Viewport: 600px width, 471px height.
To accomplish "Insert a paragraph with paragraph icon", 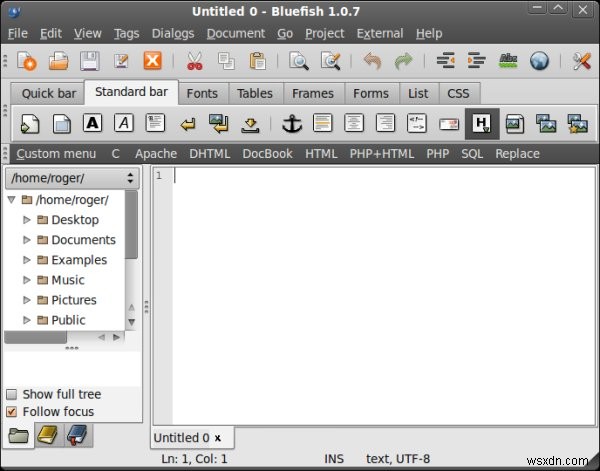I will coord(155,123).
